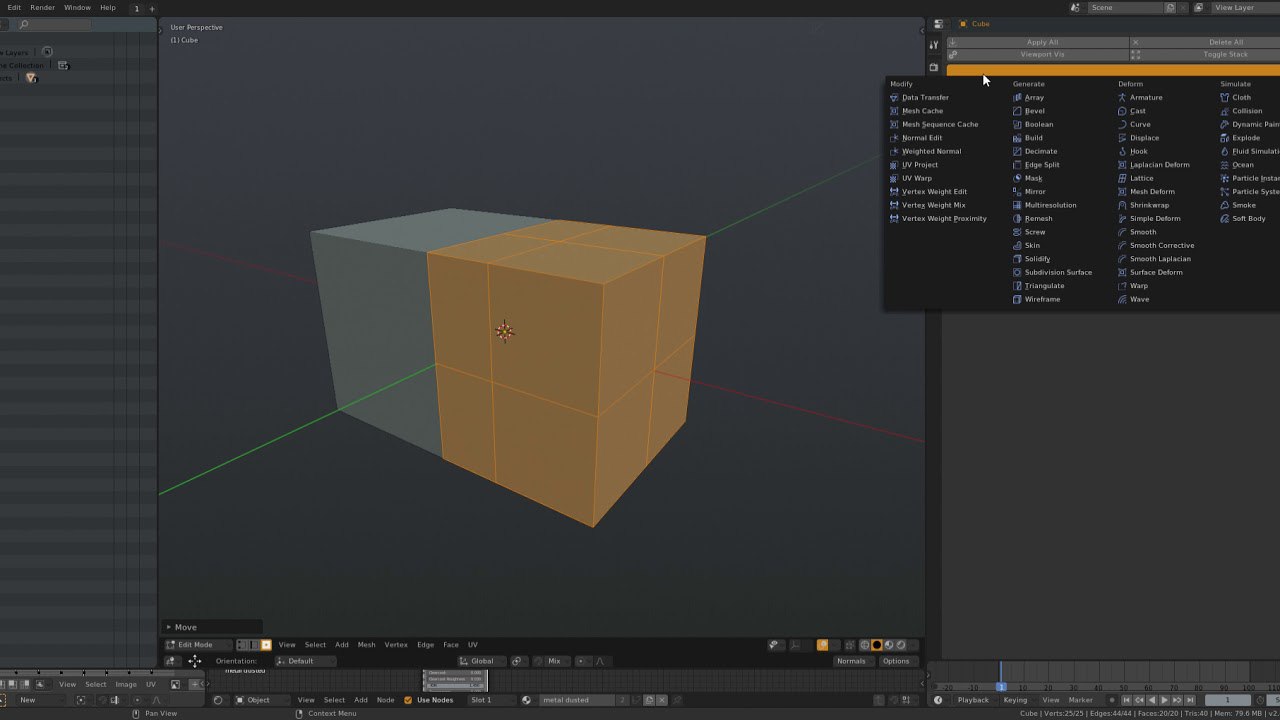The width and height of the screenshot is (1280, 720).
Task: Open the Orientation Default dropdown
Action: click(305, 661)
